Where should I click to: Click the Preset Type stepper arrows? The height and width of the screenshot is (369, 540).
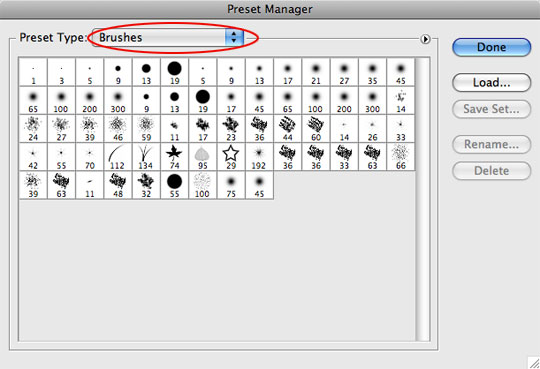(234, 38)
